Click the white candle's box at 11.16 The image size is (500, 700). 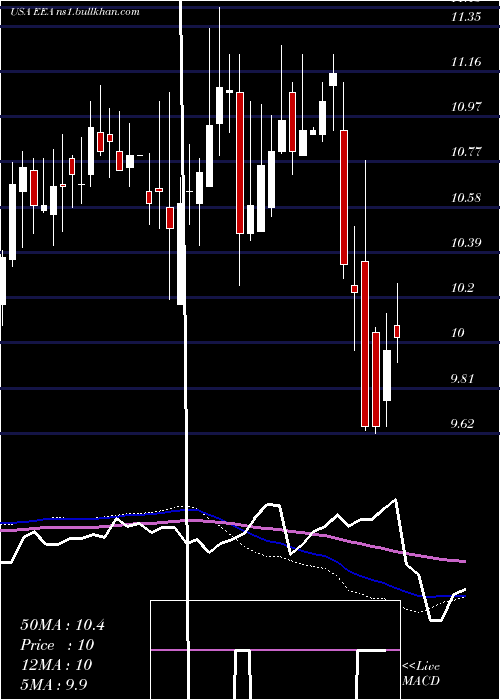[333, 79]
